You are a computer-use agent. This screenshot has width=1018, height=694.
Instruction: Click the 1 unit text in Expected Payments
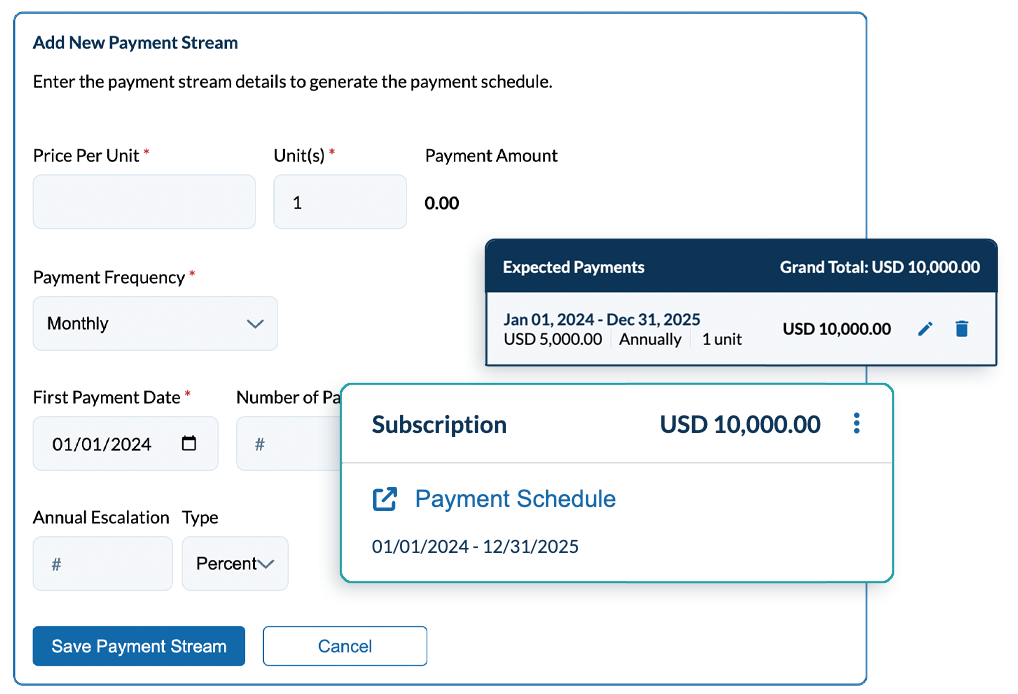pos(722,340)
